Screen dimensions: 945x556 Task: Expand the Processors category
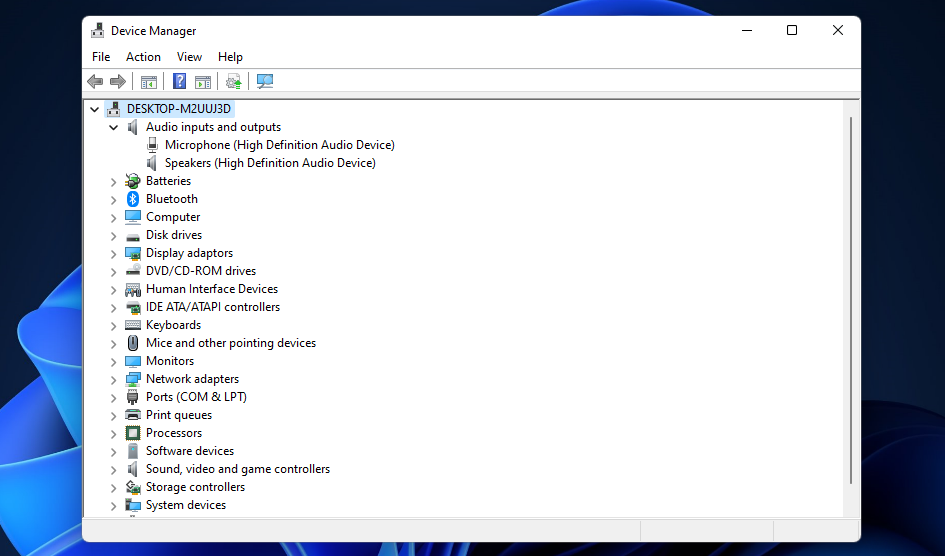113,434
